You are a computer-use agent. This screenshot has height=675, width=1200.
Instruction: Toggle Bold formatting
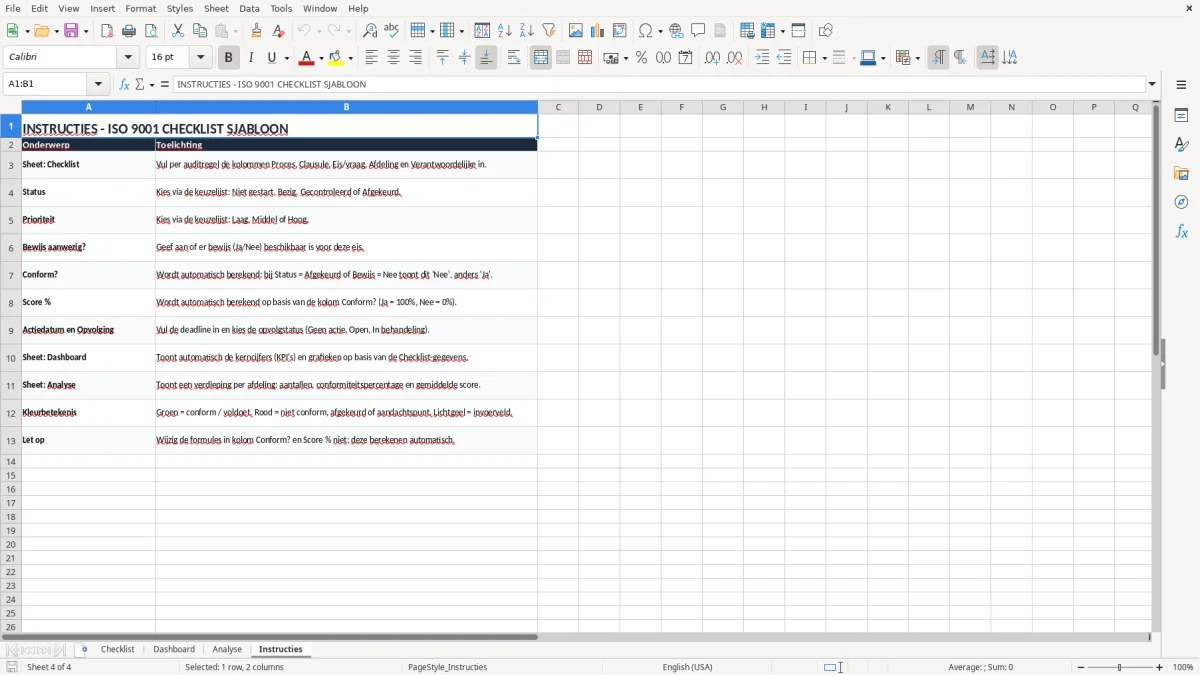coord(228,58)
